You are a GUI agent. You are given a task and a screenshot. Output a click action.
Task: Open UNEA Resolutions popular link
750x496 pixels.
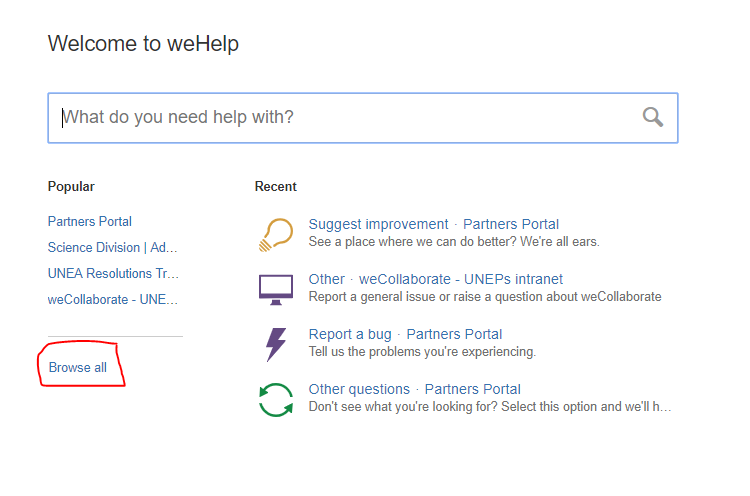pyautogui.click(x=113, y=273)
